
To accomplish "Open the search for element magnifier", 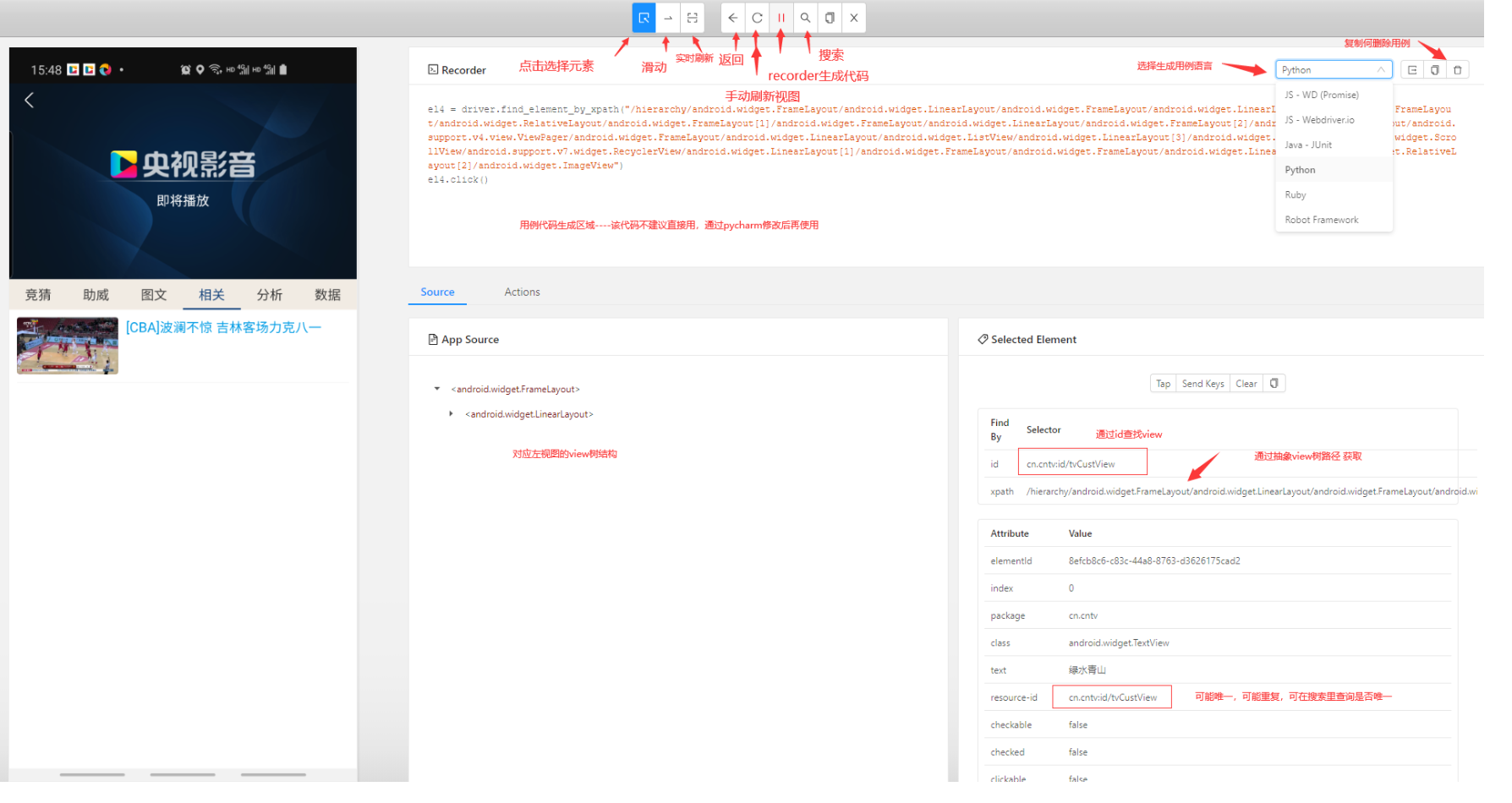I will point(806,18).
